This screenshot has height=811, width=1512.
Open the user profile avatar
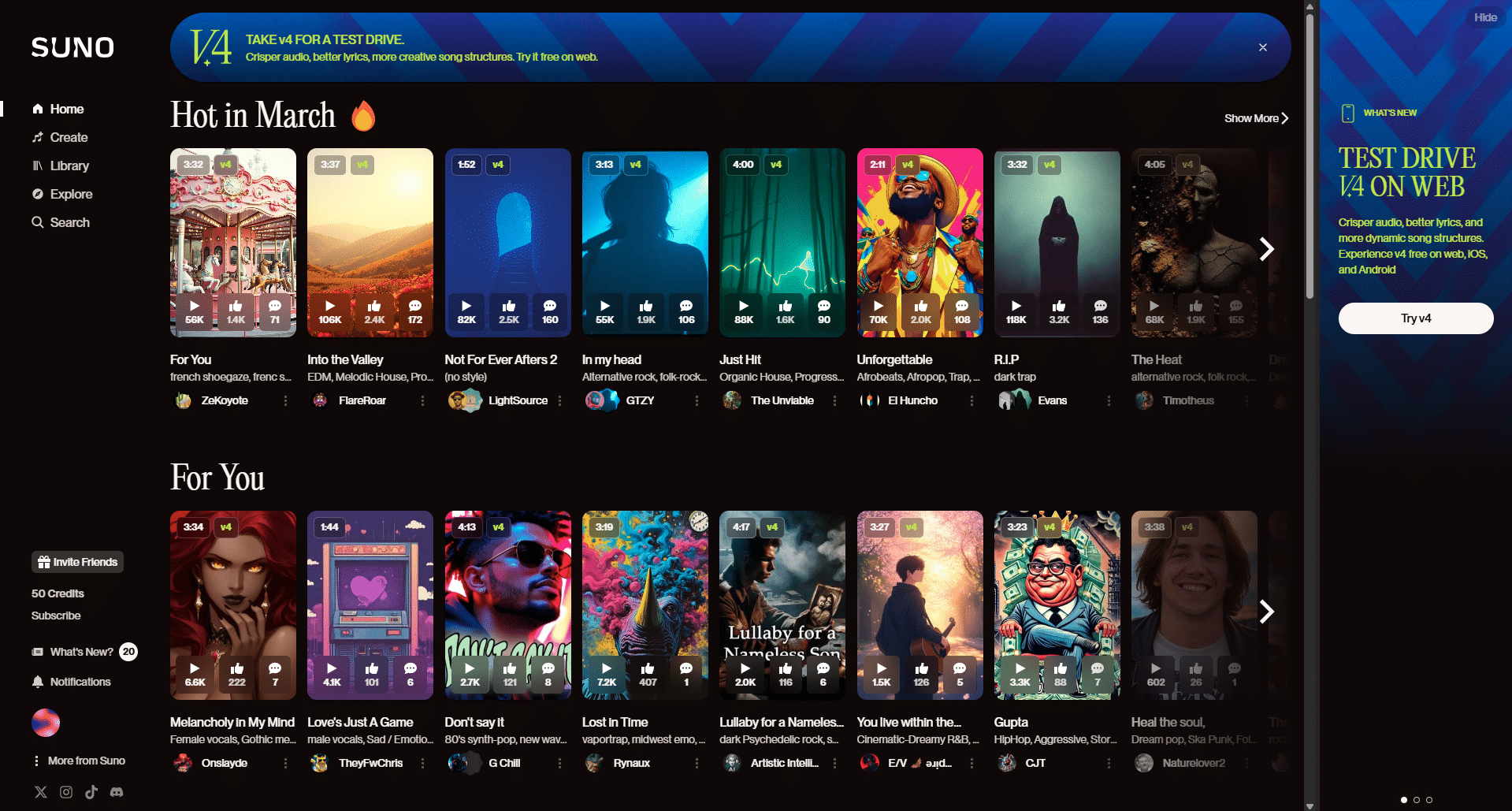click(46, 723)
